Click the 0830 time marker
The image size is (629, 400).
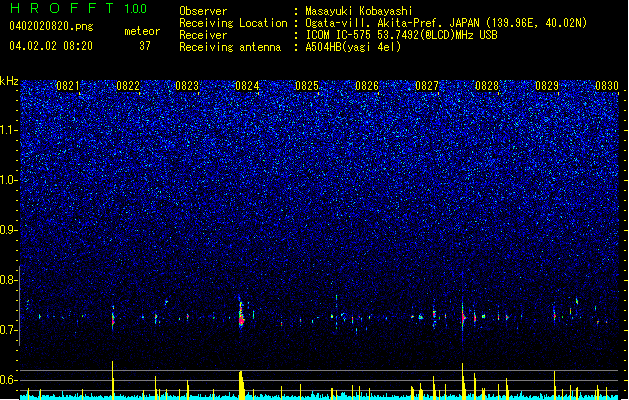(607, 86)
